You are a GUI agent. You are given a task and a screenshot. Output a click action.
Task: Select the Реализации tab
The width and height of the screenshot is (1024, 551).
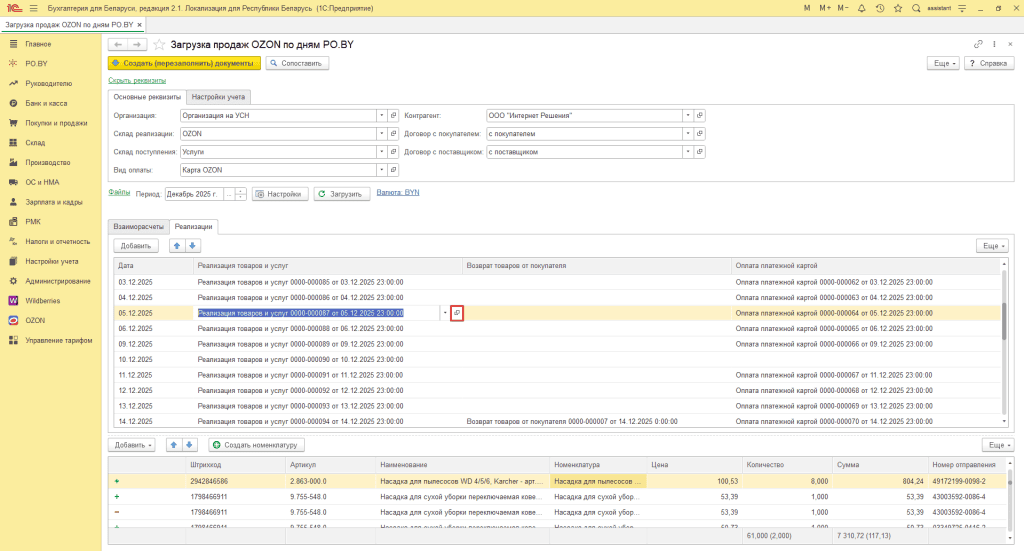pos(193,227)
